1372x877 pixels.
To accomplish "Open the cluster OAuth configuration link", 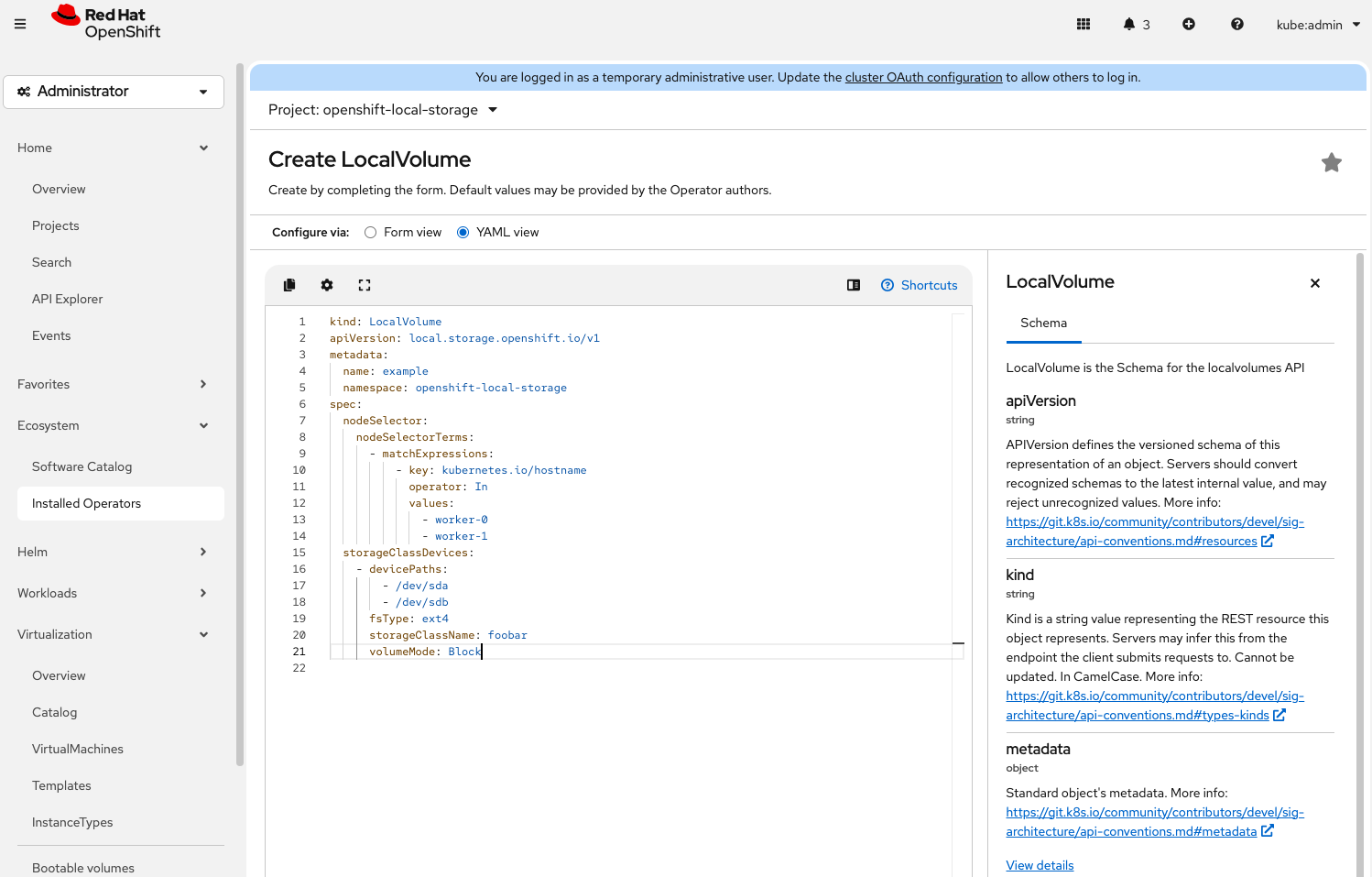I will [923, 77].
